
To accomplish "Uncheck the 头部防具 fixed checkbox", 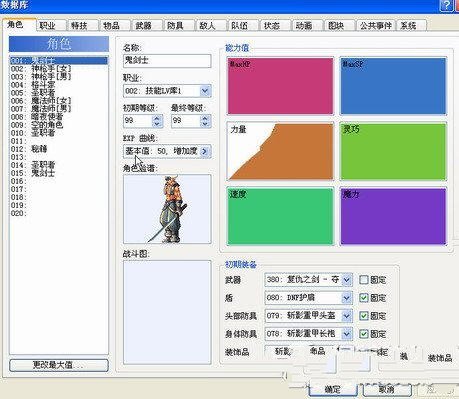I will [x=364, y=316].
